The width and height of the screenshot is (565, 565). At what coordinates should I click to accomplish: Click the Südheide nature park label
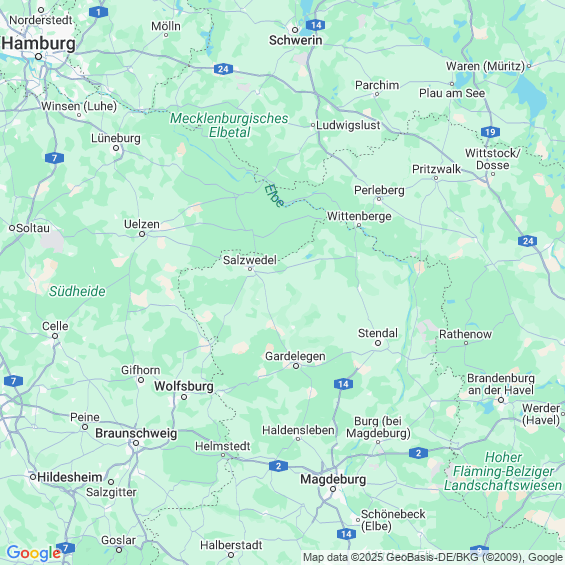[x=77, y=291]
